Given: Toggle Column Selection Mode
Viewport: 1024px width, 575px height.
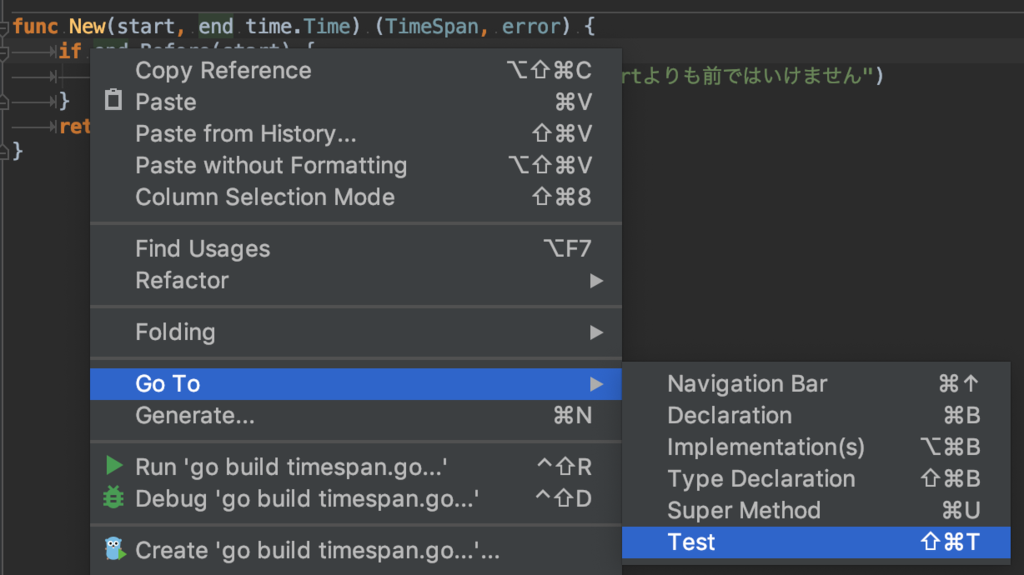Looking at the screenshot, I should coord(265,197).
